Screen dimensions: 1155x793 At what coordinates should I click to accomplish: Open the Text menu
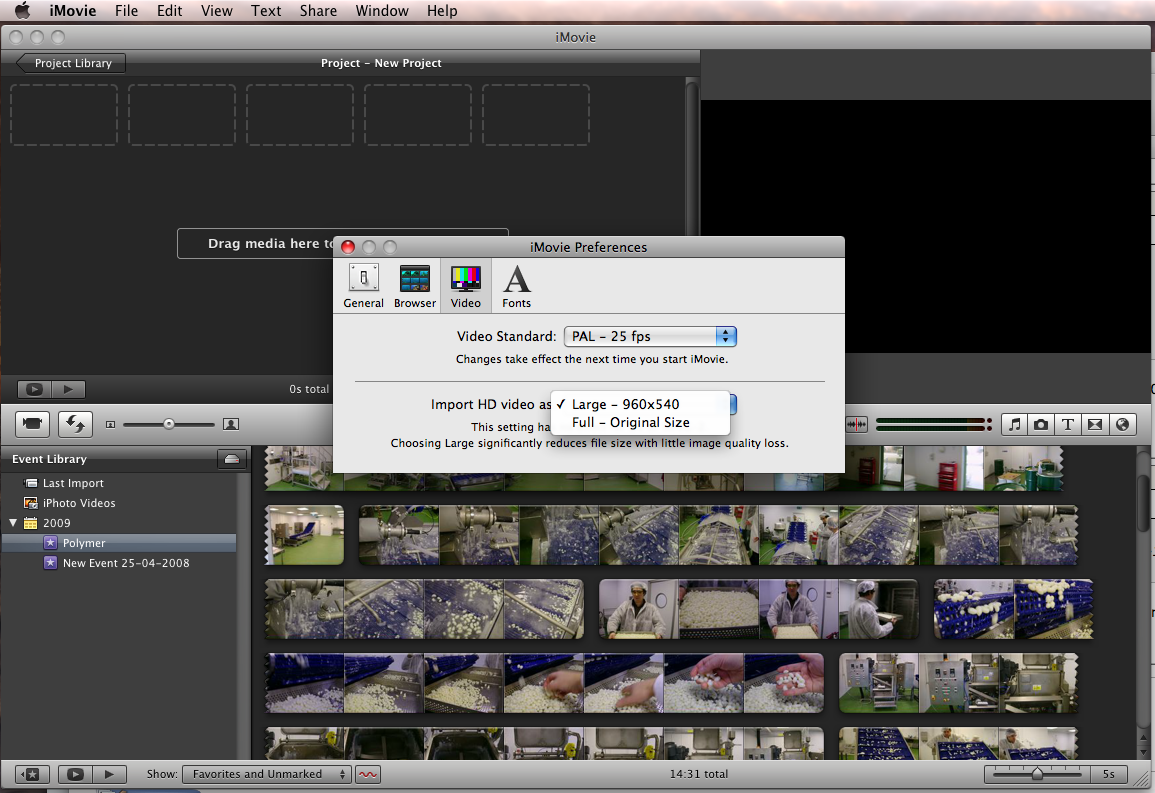point(266,10)
